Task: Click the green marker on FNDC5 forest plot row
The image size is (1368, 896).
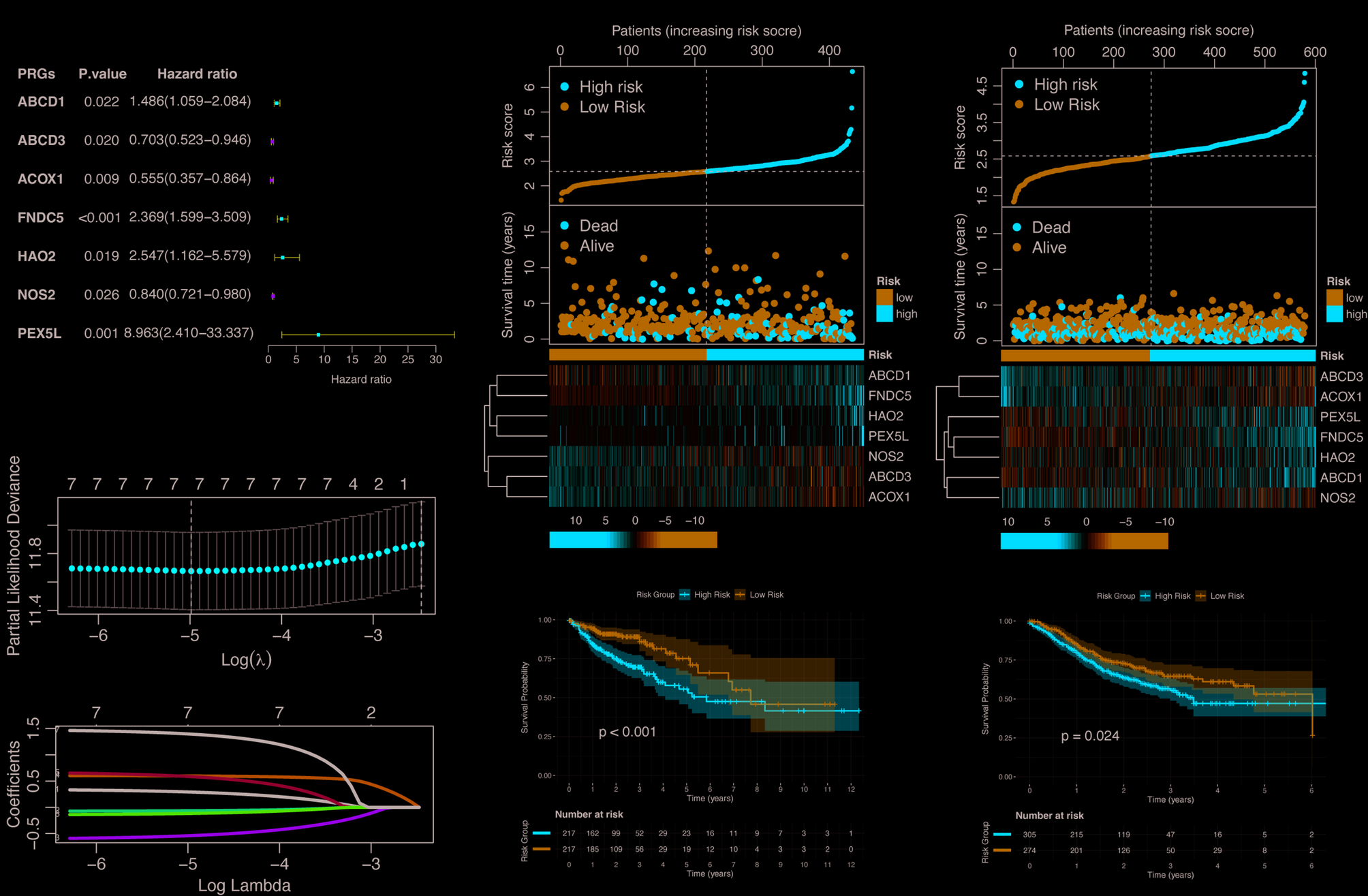Action: point(281,219)
